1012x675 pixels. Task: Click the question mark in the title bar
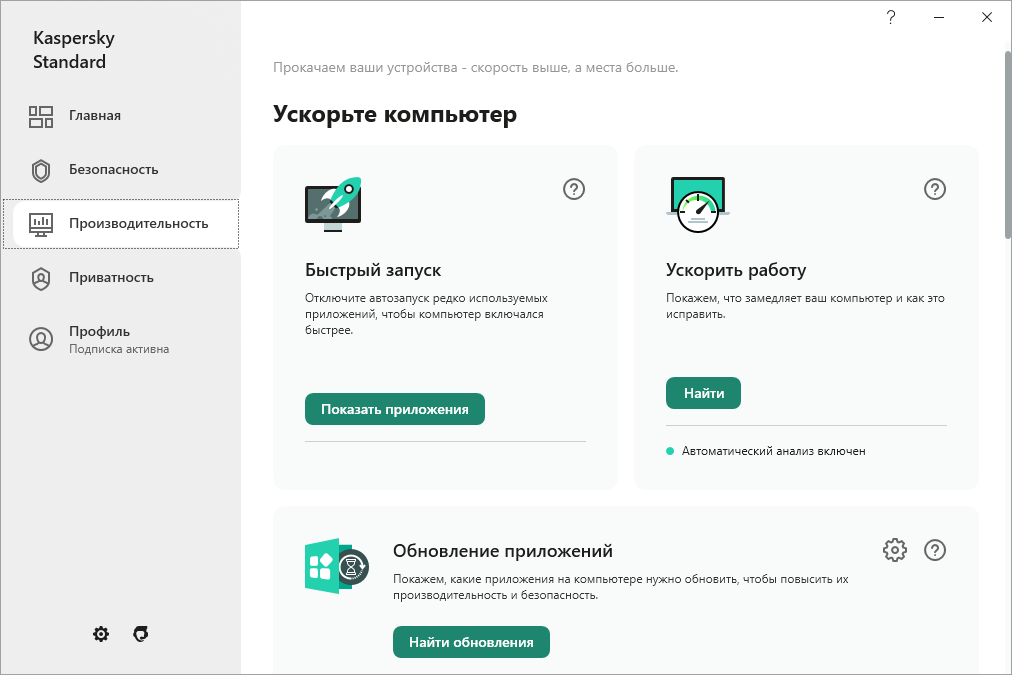[x=889, y=17]
